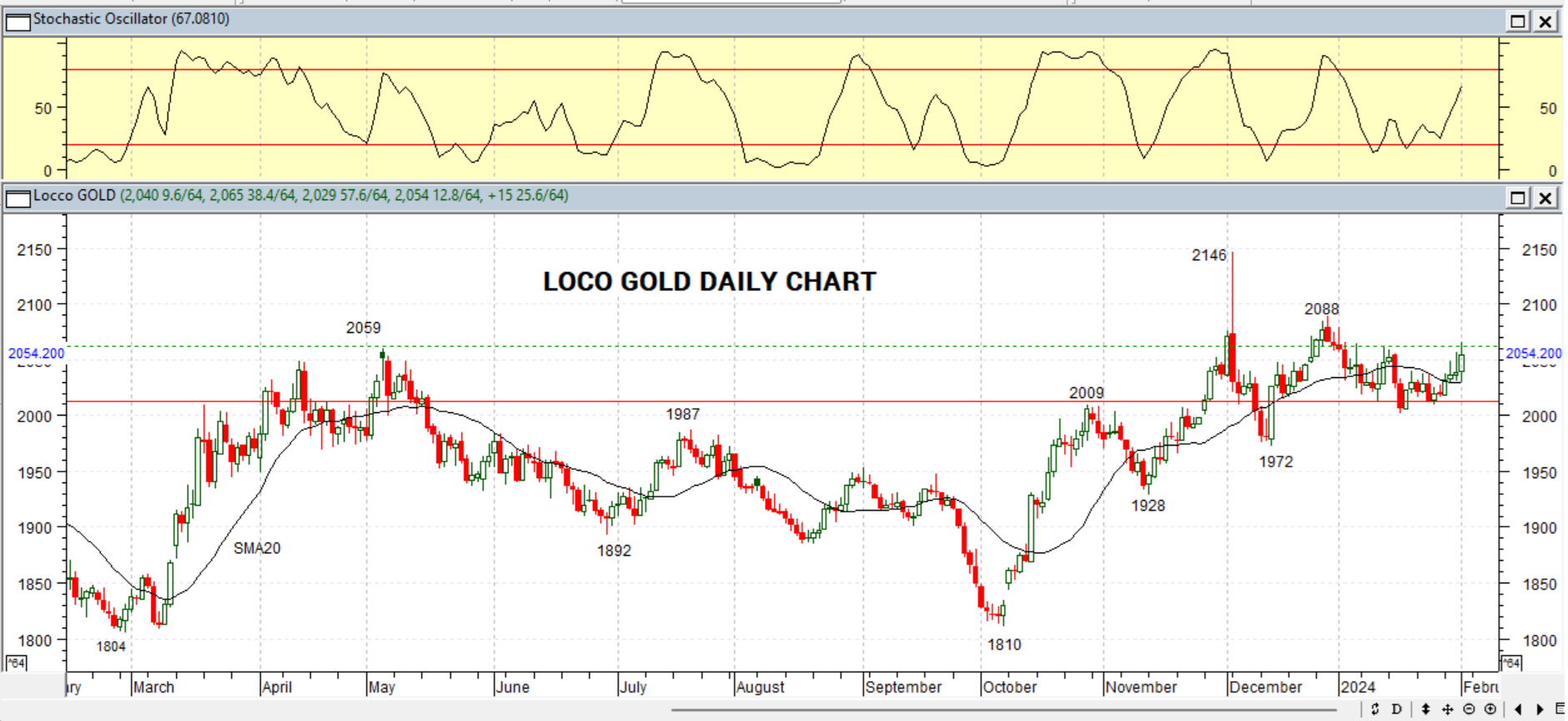The image size is (1568, 721).
Task: Click the 1987 high price annotation
Action: pyautogui.click(x=682, y=414)
